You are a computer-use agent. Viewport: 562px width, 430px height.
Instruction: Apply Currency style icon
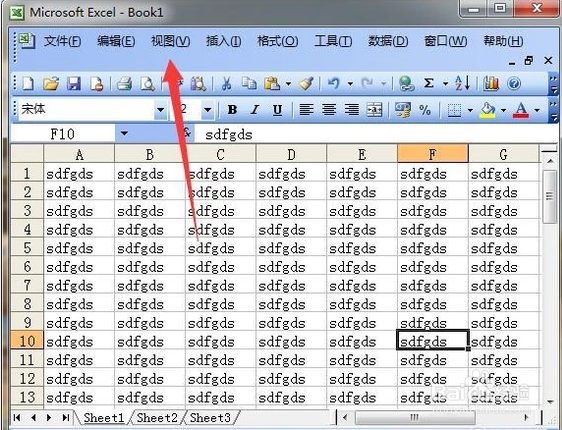(403, 110)
